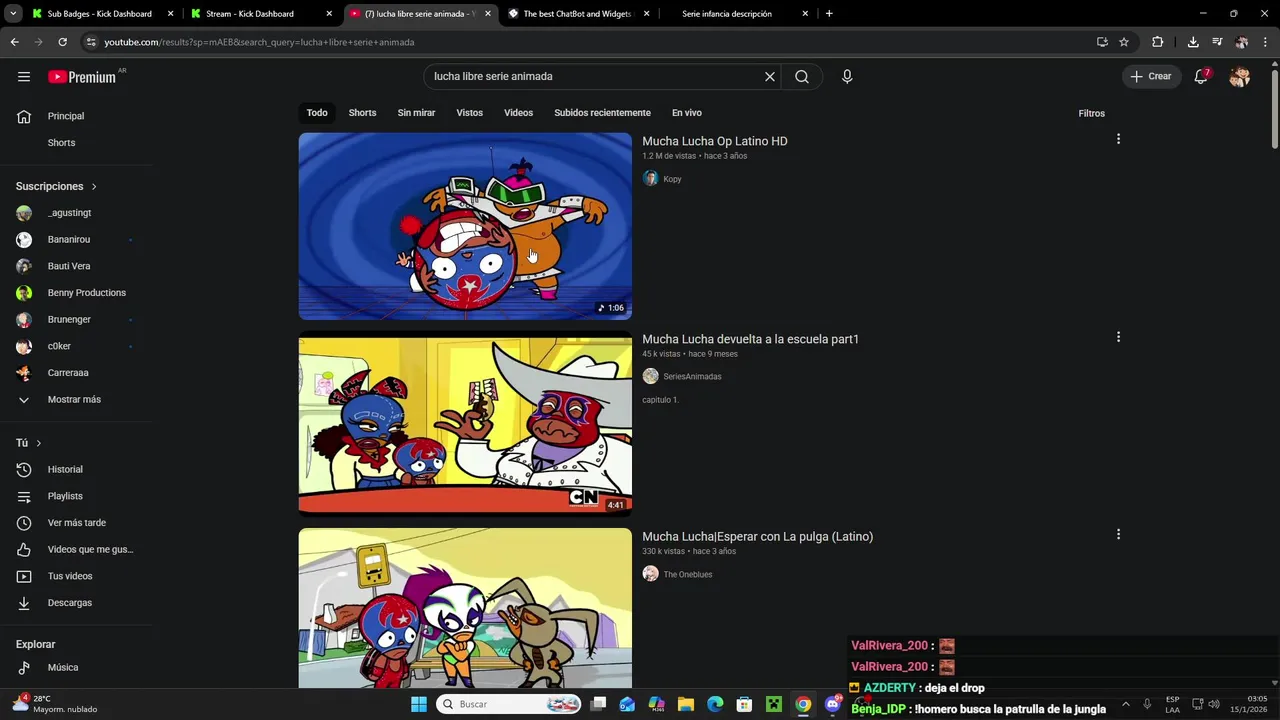
Task: Open Ver más tarde list
Action: 76,523
